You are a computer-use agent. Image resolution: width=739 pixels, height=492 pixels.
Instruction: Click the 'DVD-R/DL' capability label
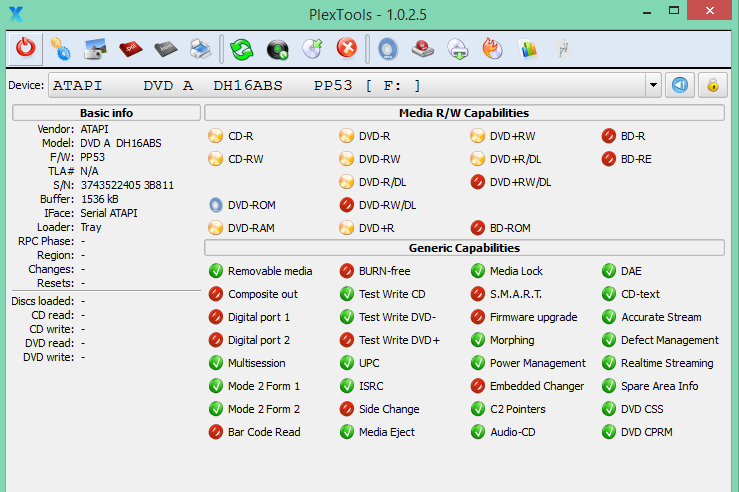click(382, 182)
